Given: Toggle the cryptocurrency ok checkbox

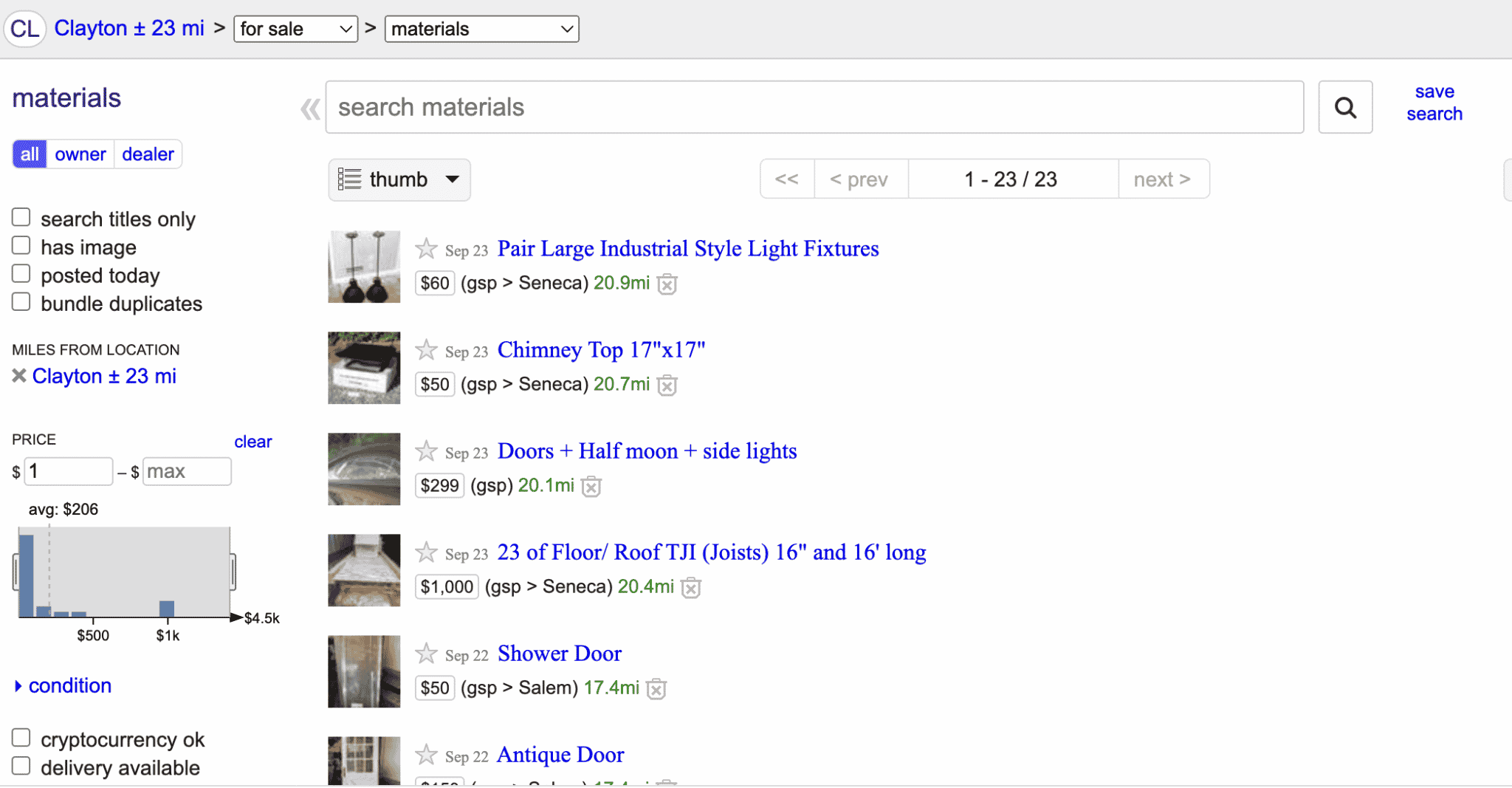Looking at the screenshot, I should pos(21,738).
